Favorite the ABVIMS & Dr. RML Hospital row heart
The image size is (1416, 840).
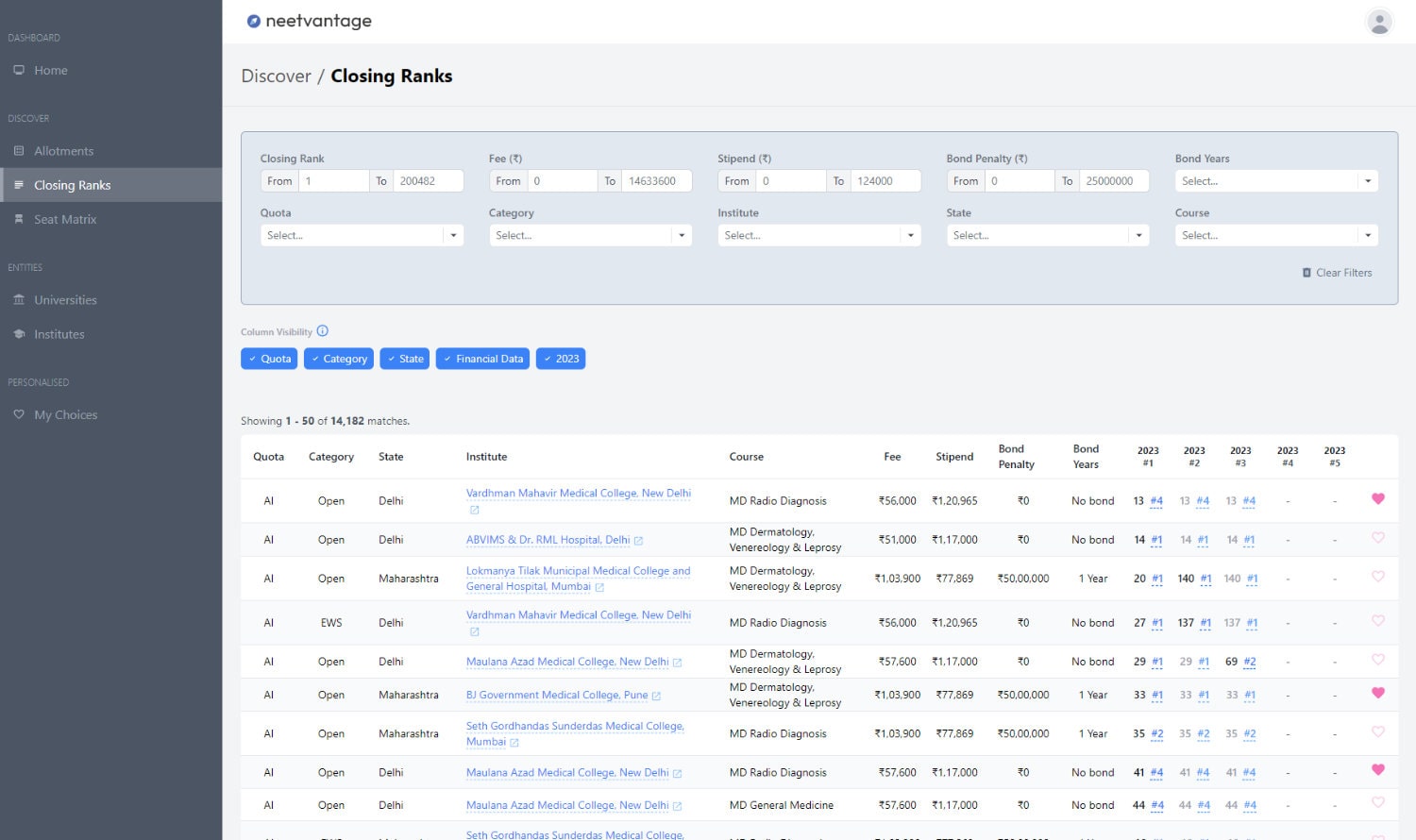[x=1377, y=538]
